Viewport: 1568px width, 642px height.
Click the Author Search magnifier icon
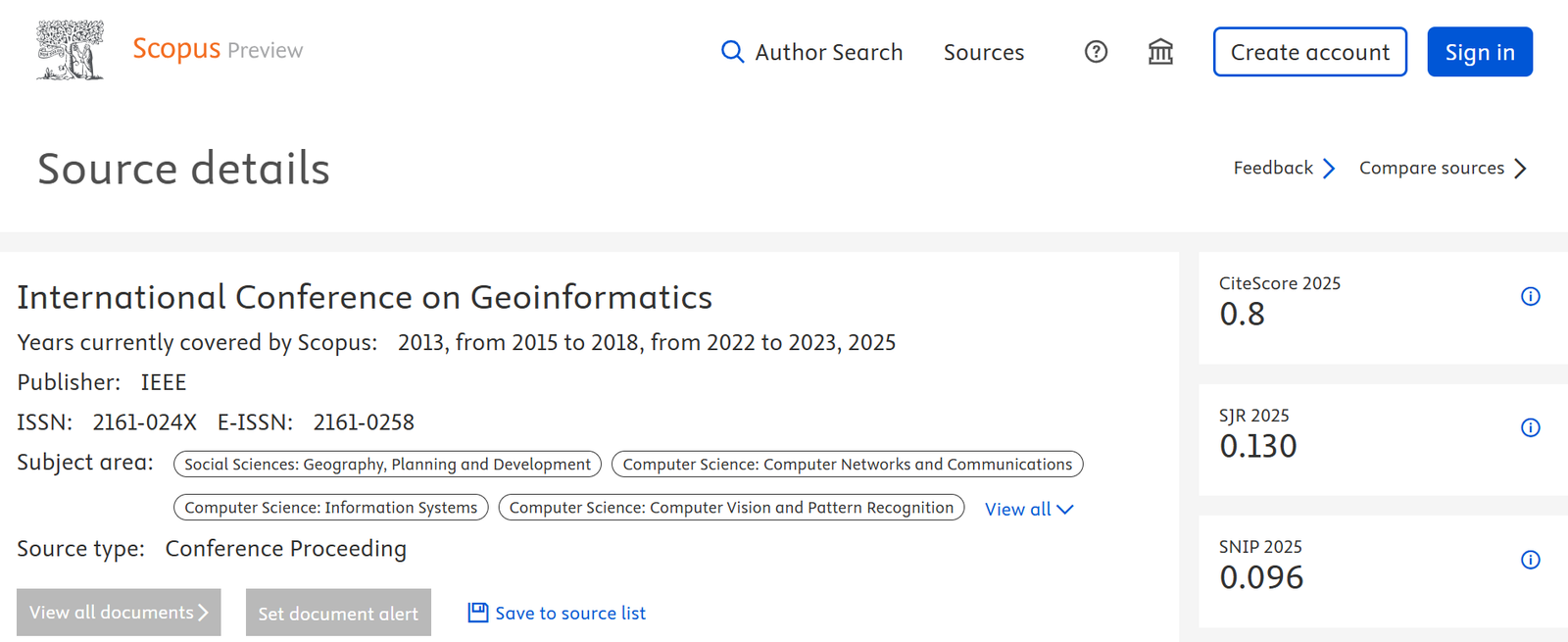732,52
